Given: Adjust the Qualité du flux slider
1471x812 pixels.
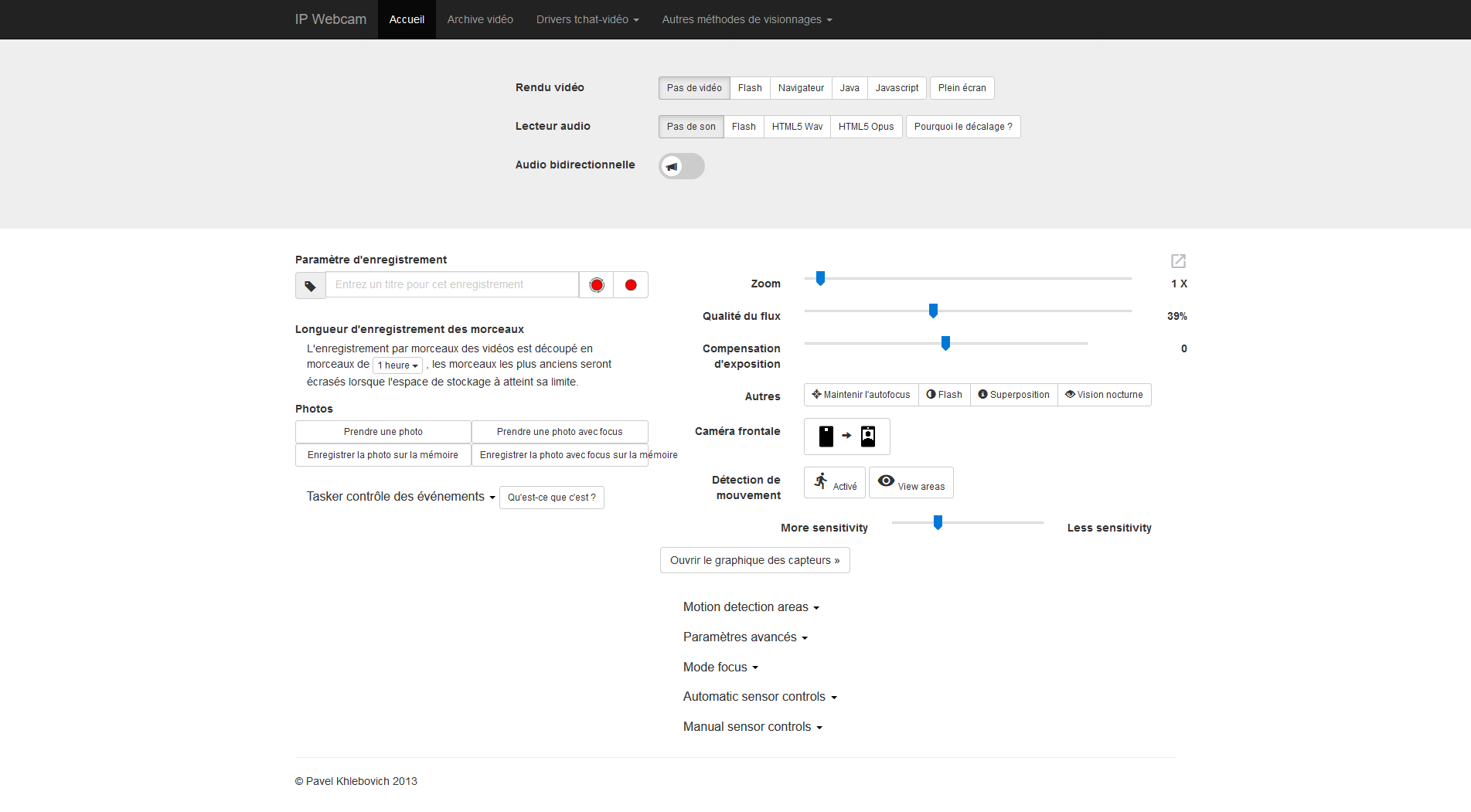Looking at the screenshot, I should (932, 311).
